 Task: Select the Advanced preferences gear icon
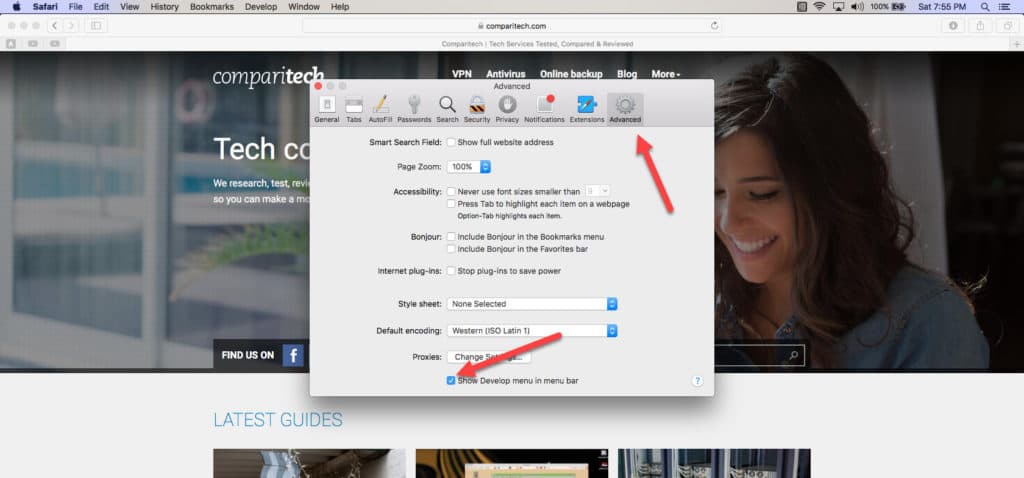tap(625, 109)
